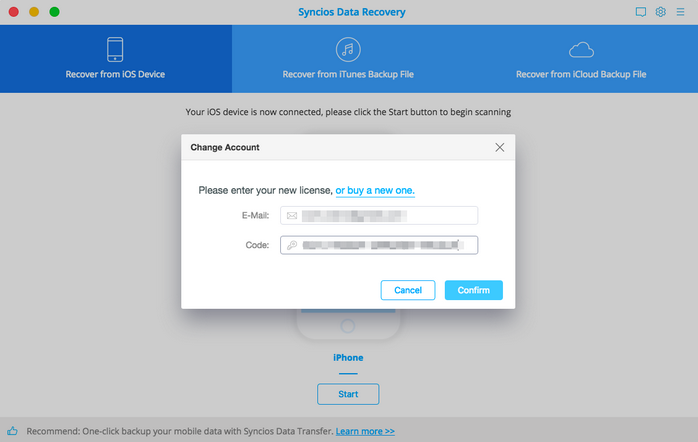Minimize the window with yellow button
The width and height of the screenshot is (698, 442).
34,12
